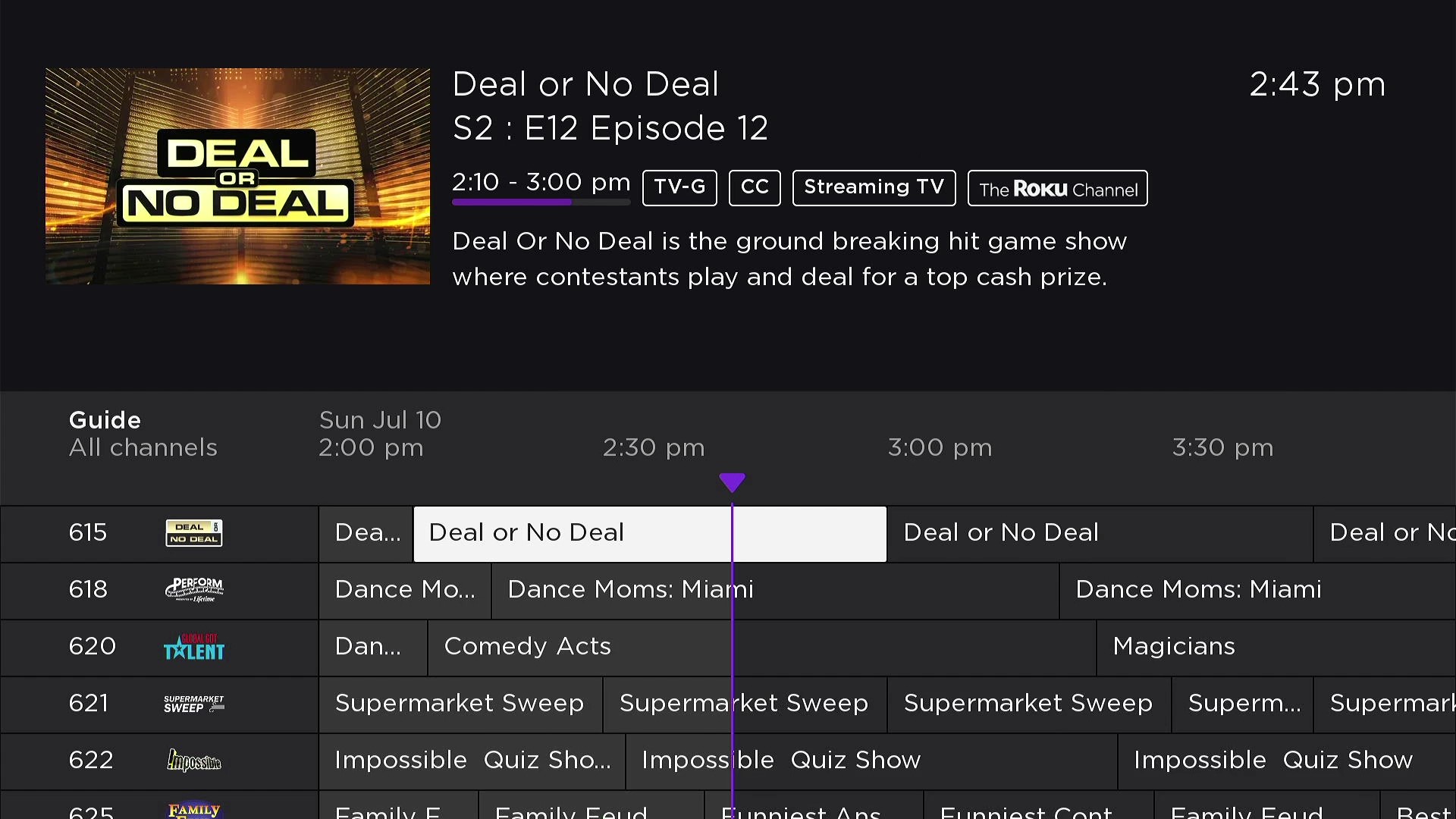Toggle current time marker on guide
1456x819 pixels.
732,482
